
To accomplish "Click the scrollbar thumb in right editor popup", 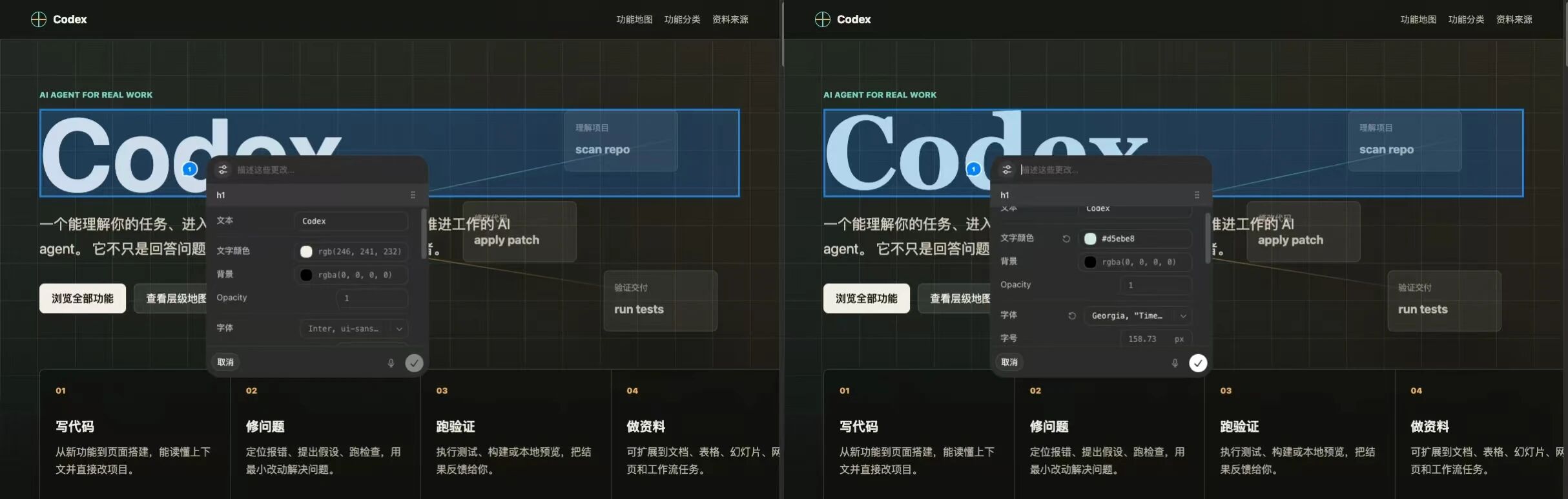I will (1208, 239).
